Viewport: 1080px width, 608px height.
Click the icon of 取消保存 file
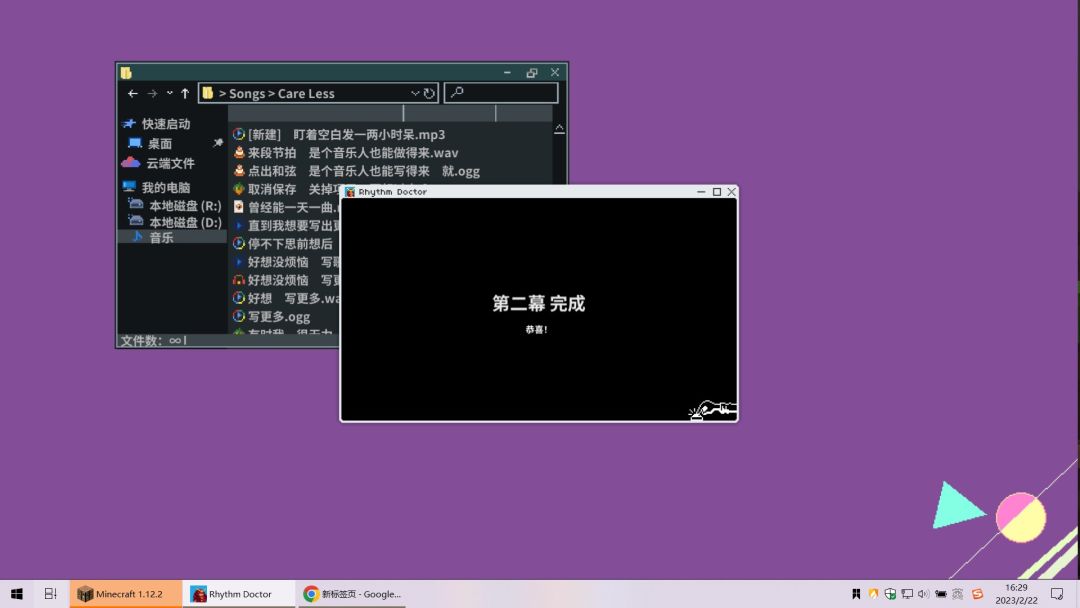(x=239, y=189)
